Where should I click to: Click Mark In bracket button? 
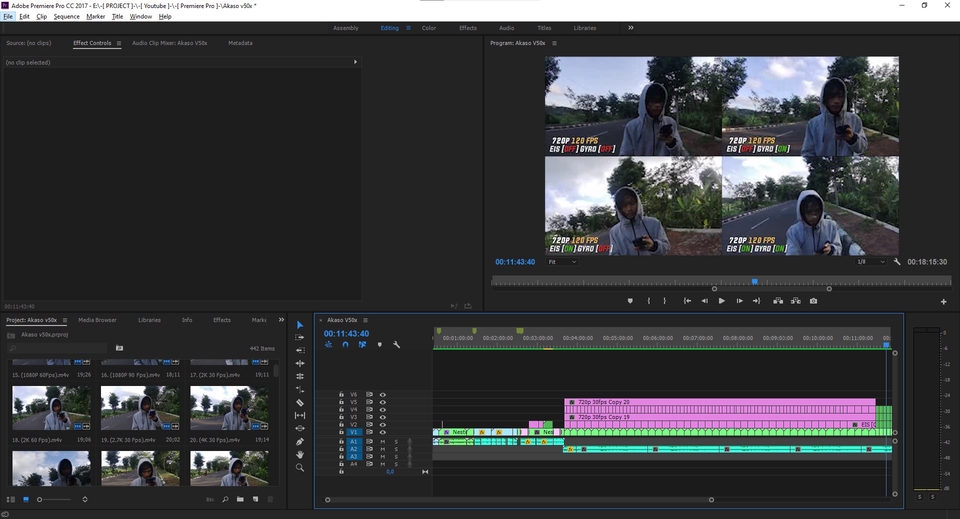[x=648, y=301]
